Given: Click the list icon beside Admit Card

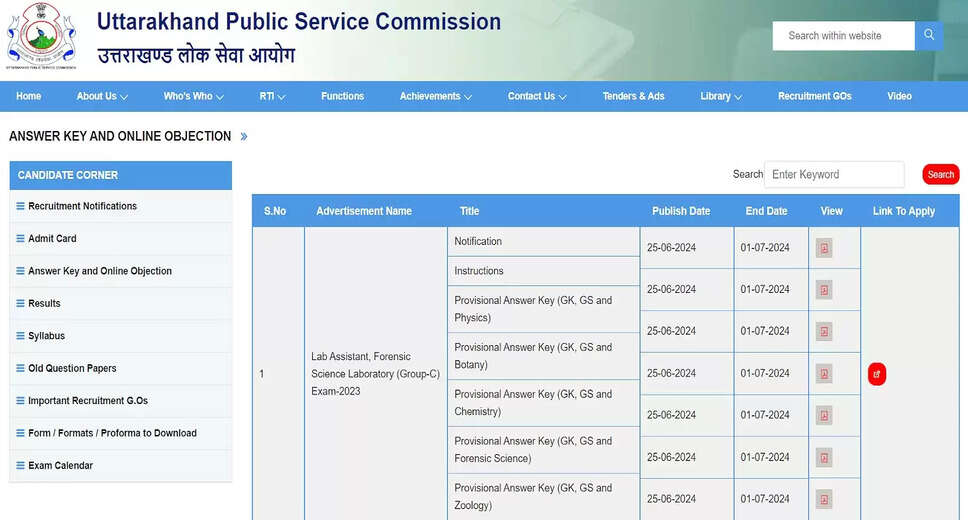Looking at the screenshot, I should (x=20, y=238).
